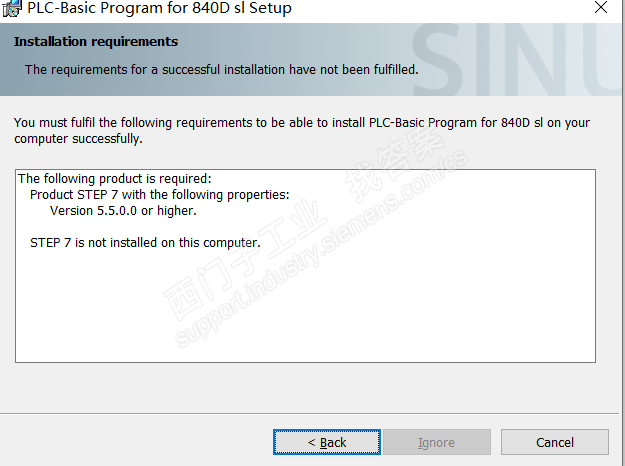Click the "You must fulfil the following requirements" text

tap(200, 123)
